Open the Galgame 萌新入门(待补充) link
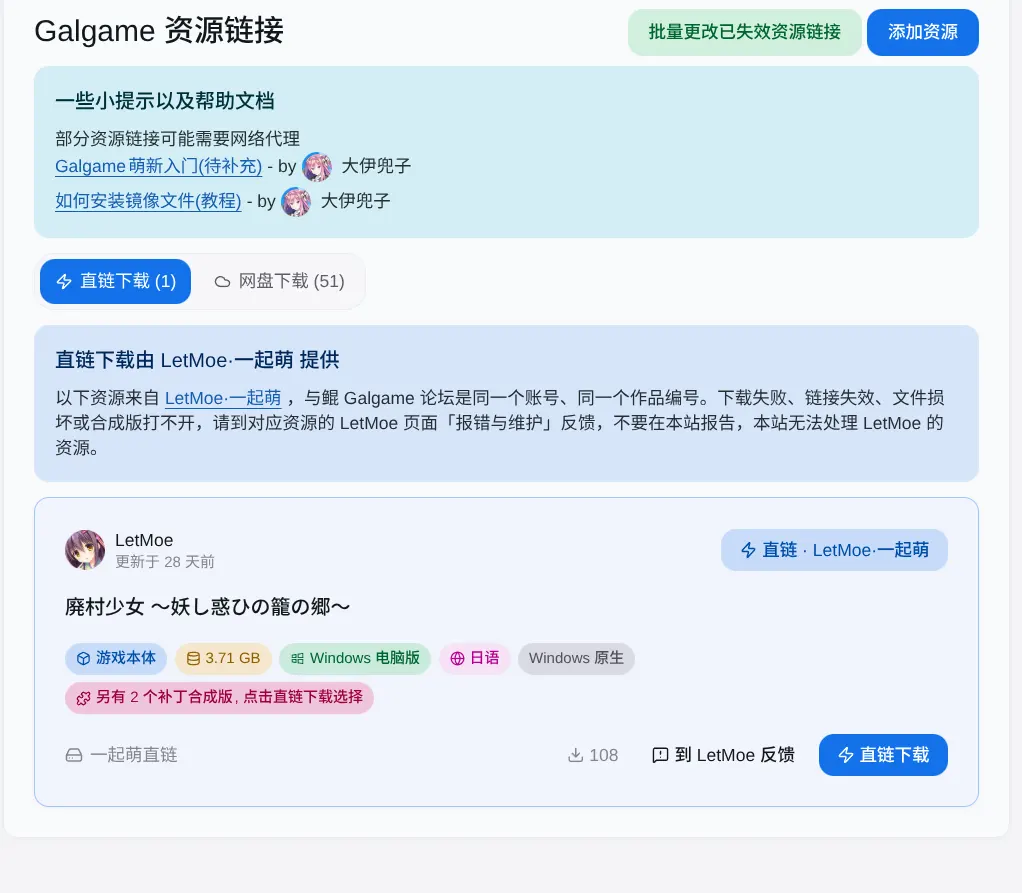The image size is (1022, 893). click(158, 166)
